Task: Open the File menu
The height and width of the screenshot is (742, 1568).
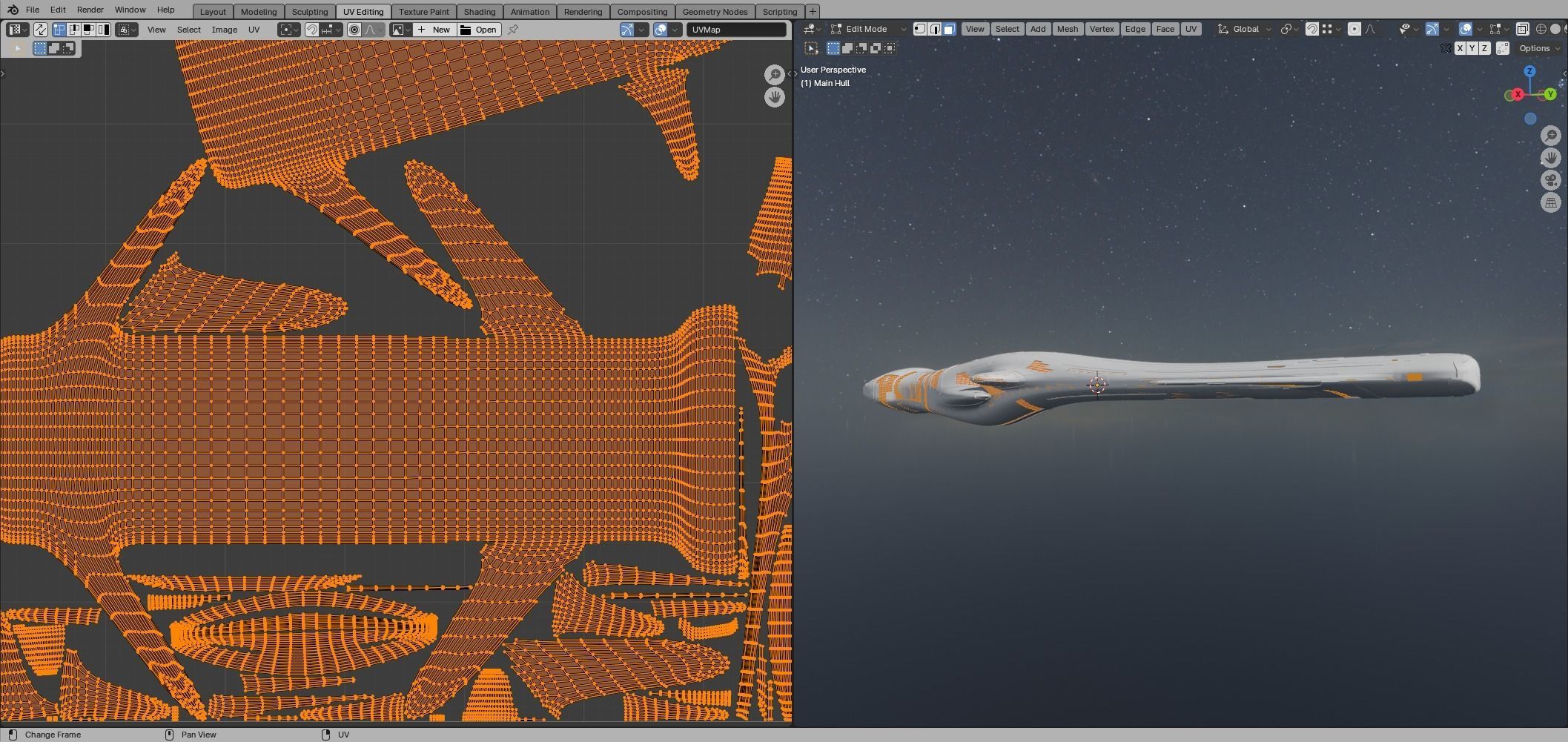Action: (33, 10)
